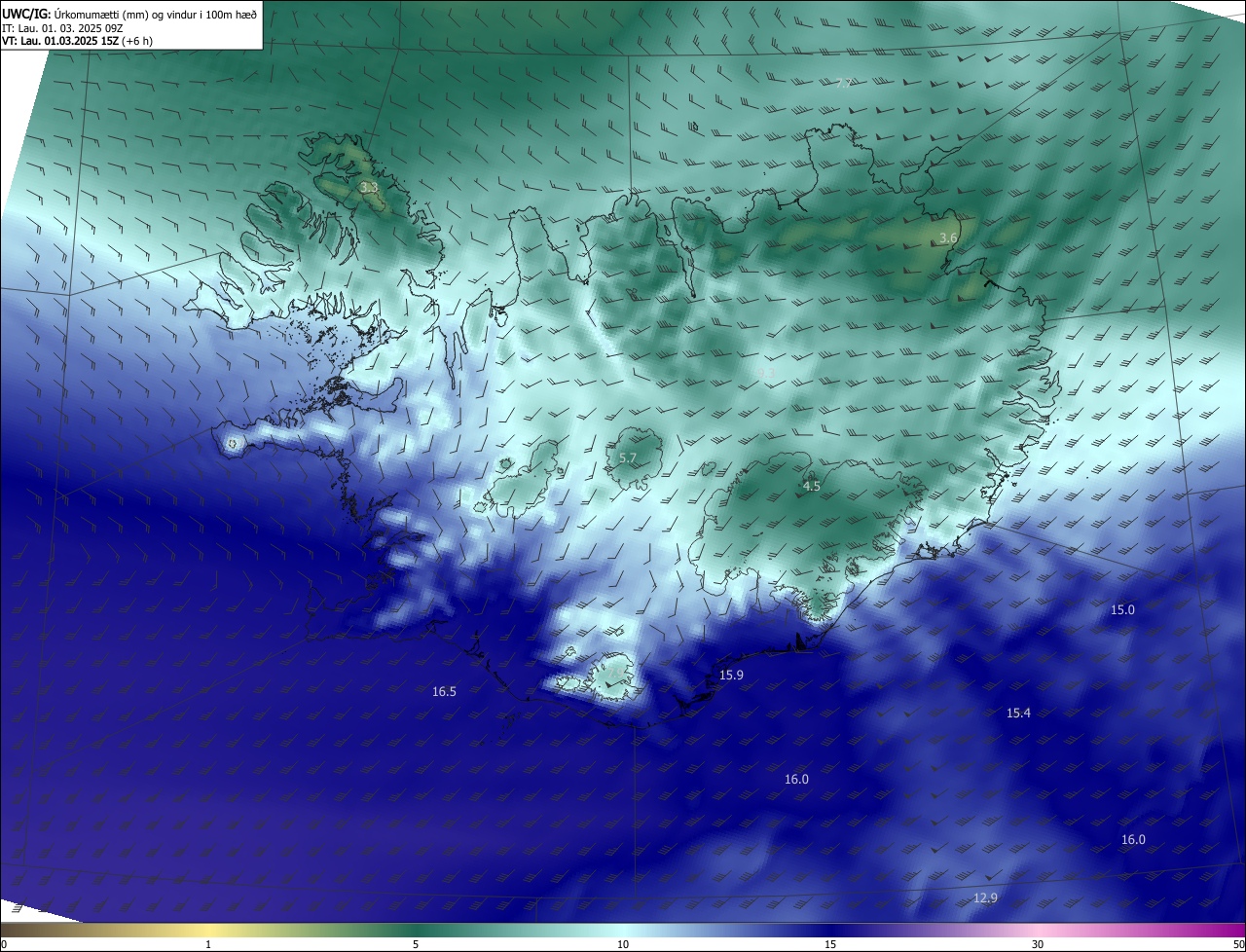Click the colour scale tick label '50'
The image size is (1246, 952).
point(1238,944)
